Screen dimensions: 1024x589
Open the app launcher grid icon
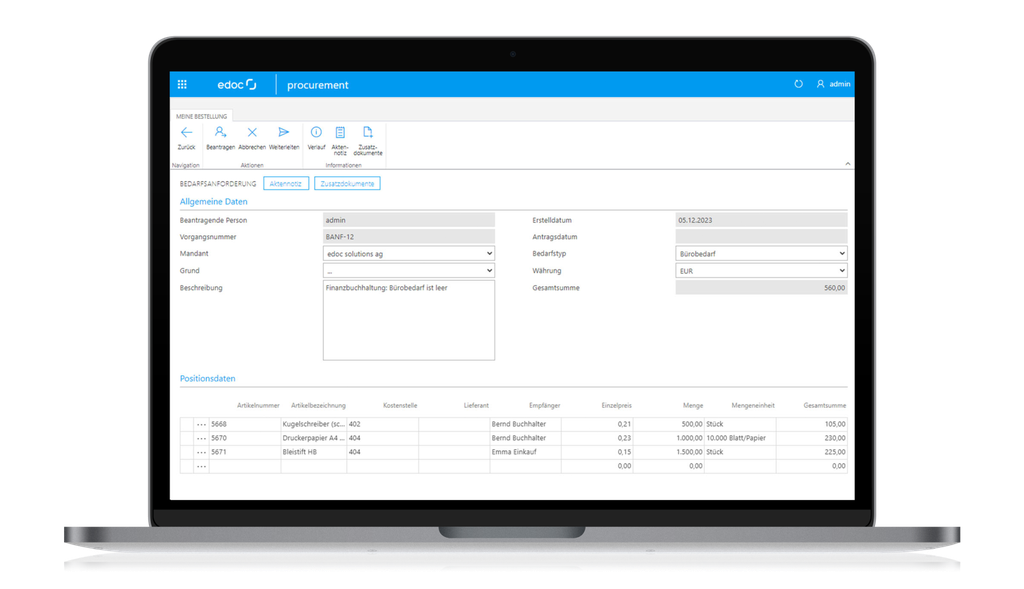(182, 84)
